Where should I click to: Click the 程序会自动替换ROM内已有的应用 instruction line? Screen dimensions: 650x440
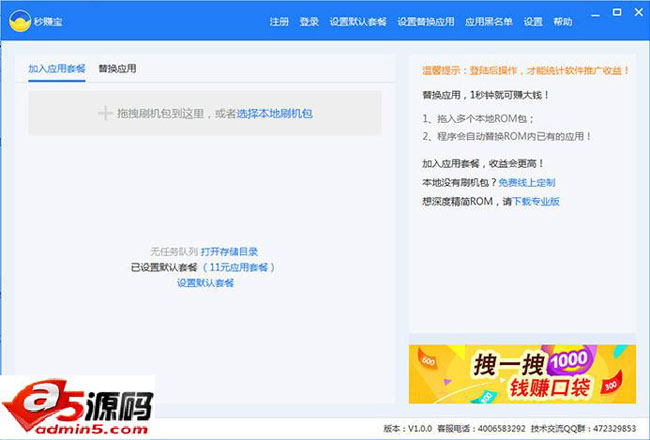[507, 136]
